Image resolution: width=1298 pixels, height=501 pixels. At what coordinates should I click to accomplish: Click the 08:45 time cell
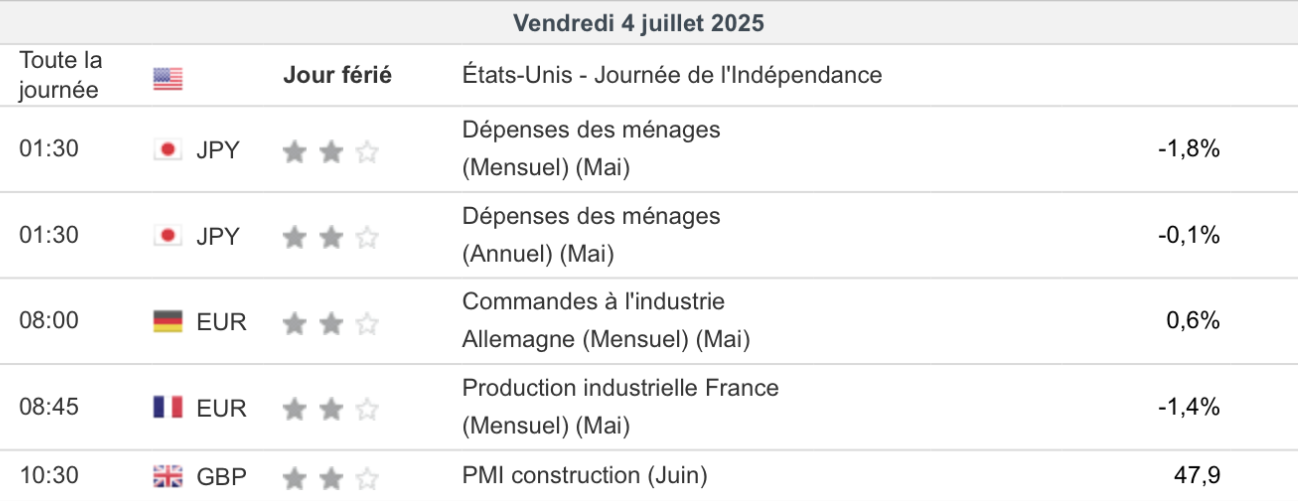click(x=49, y=407)
